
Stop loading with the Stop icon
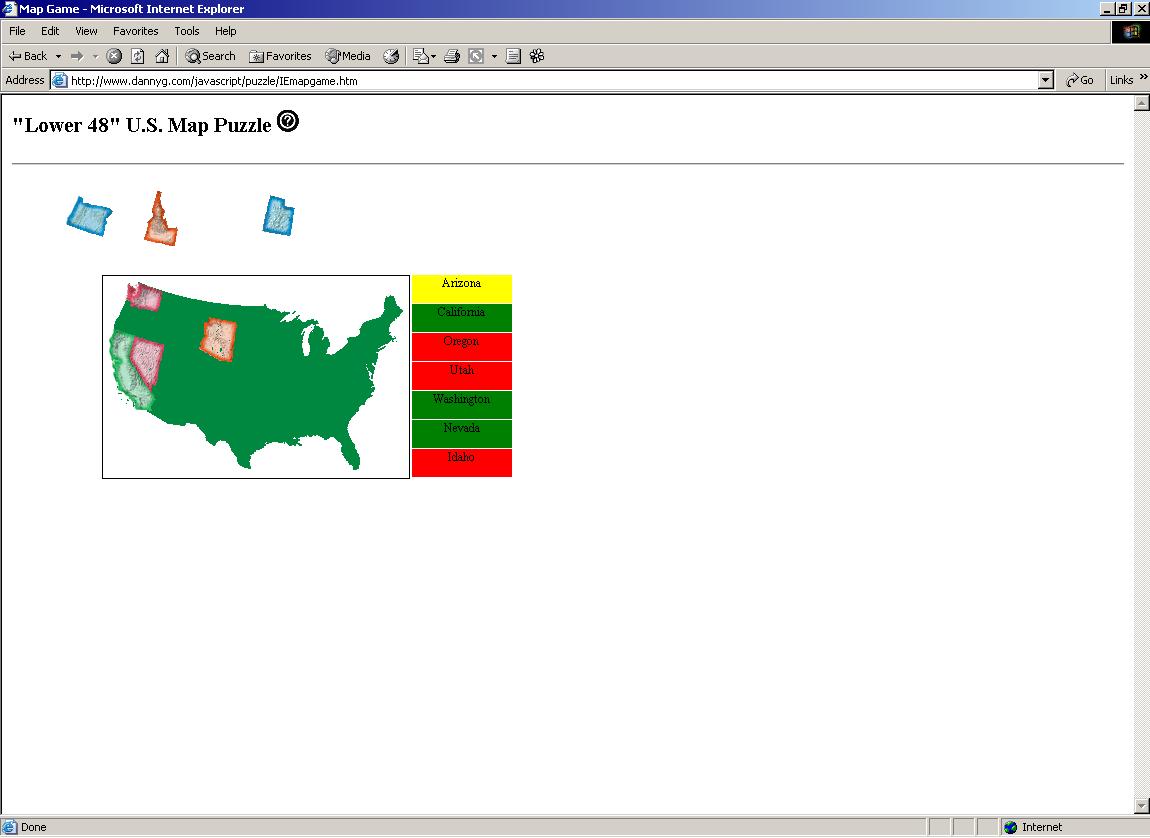(x=114, y=56)
